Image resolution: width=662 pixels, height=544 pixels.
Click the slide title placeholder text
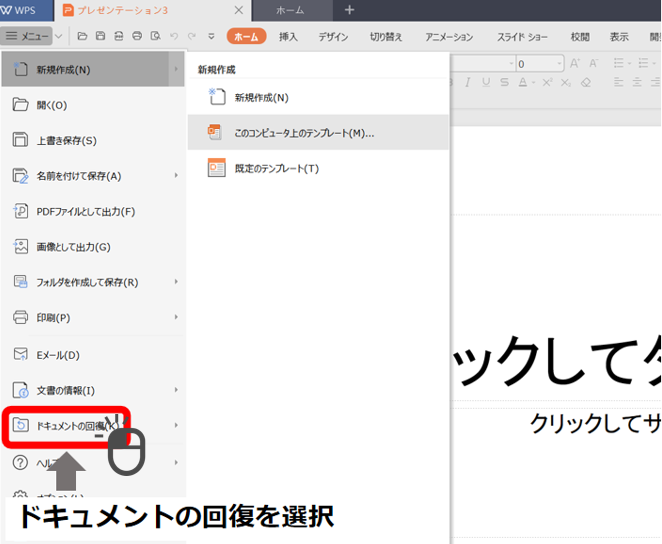[x=556, y=362]
